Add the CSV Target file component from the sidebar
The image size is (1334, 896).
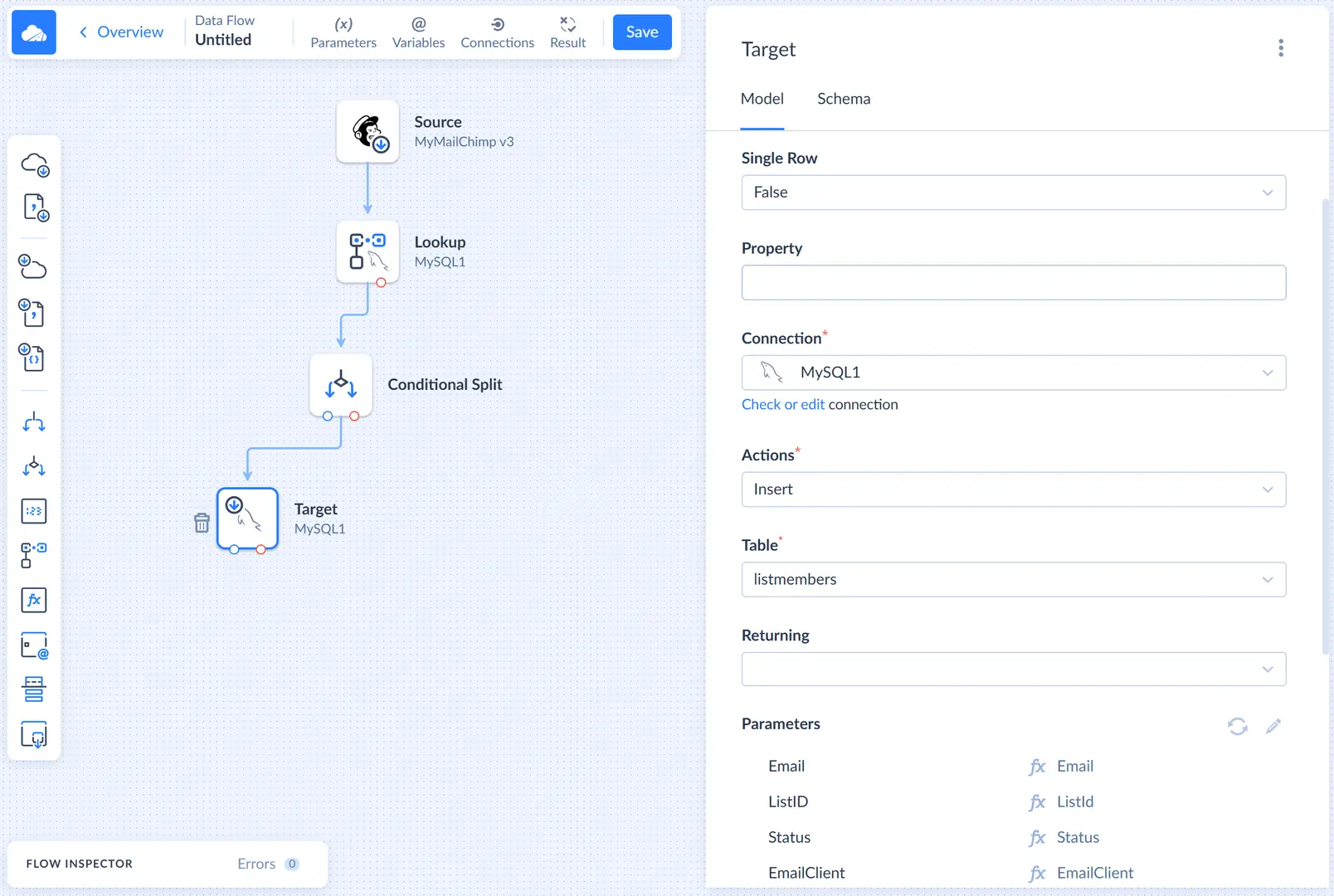(x=32, y=313)
